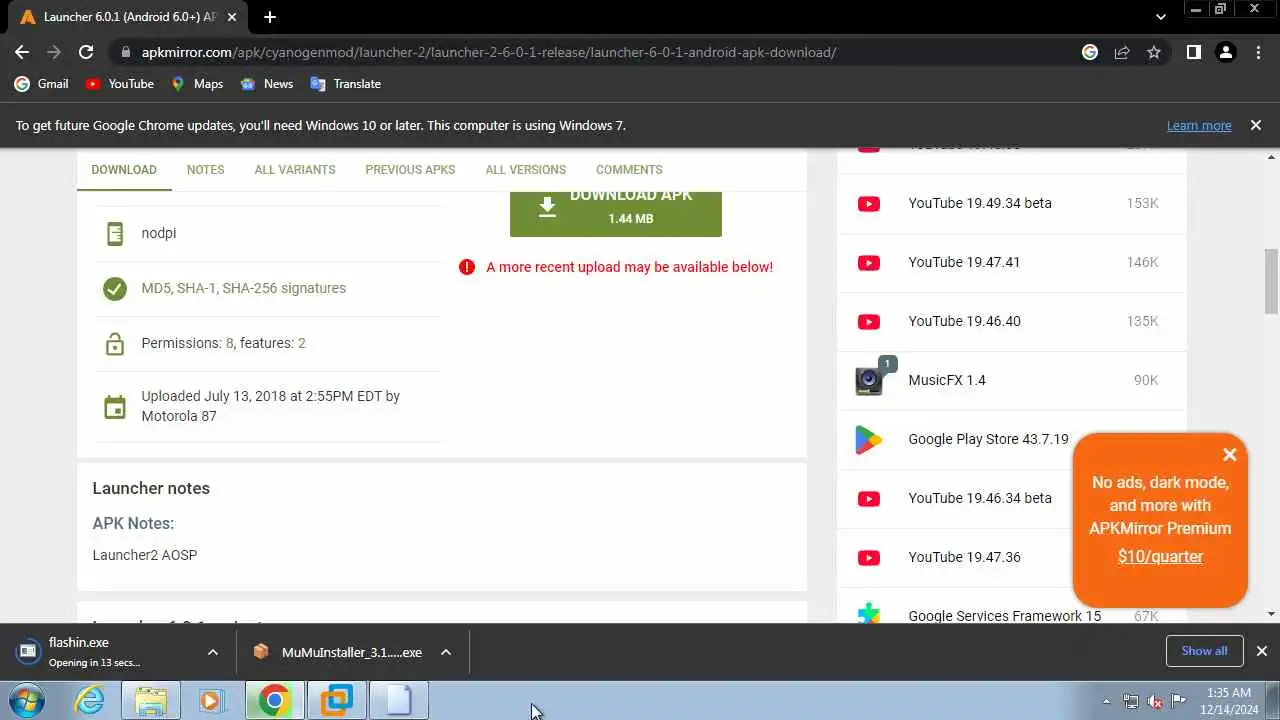Reload the page with the refresh icon
1280x720 pixels.
point(86,52)
